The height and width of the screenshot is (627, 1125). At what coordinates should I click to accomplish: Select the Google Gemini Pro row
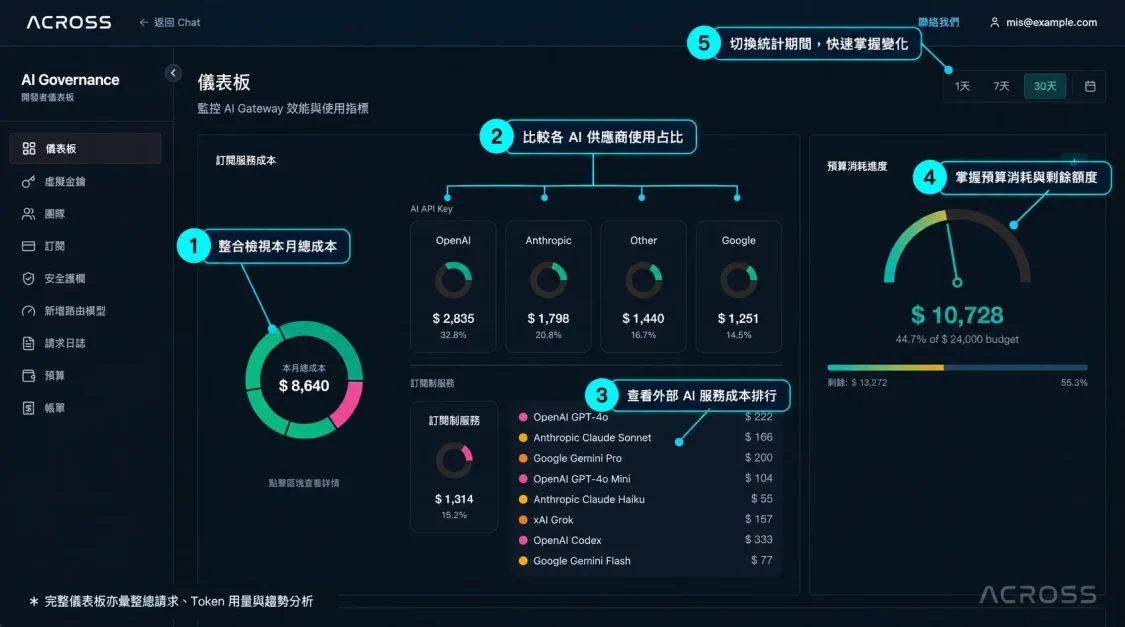coord(646,458)
